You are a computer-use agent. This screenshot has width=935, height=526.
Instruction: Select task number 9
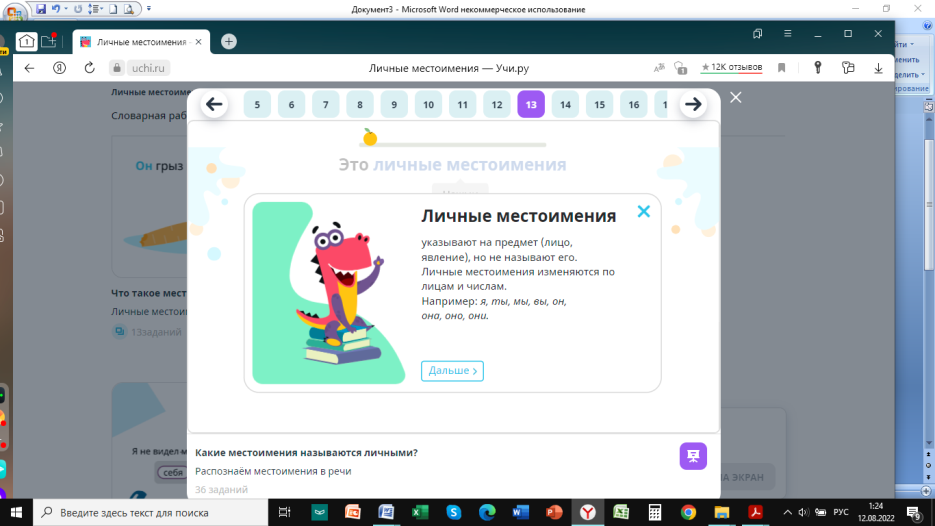[394, 104]
